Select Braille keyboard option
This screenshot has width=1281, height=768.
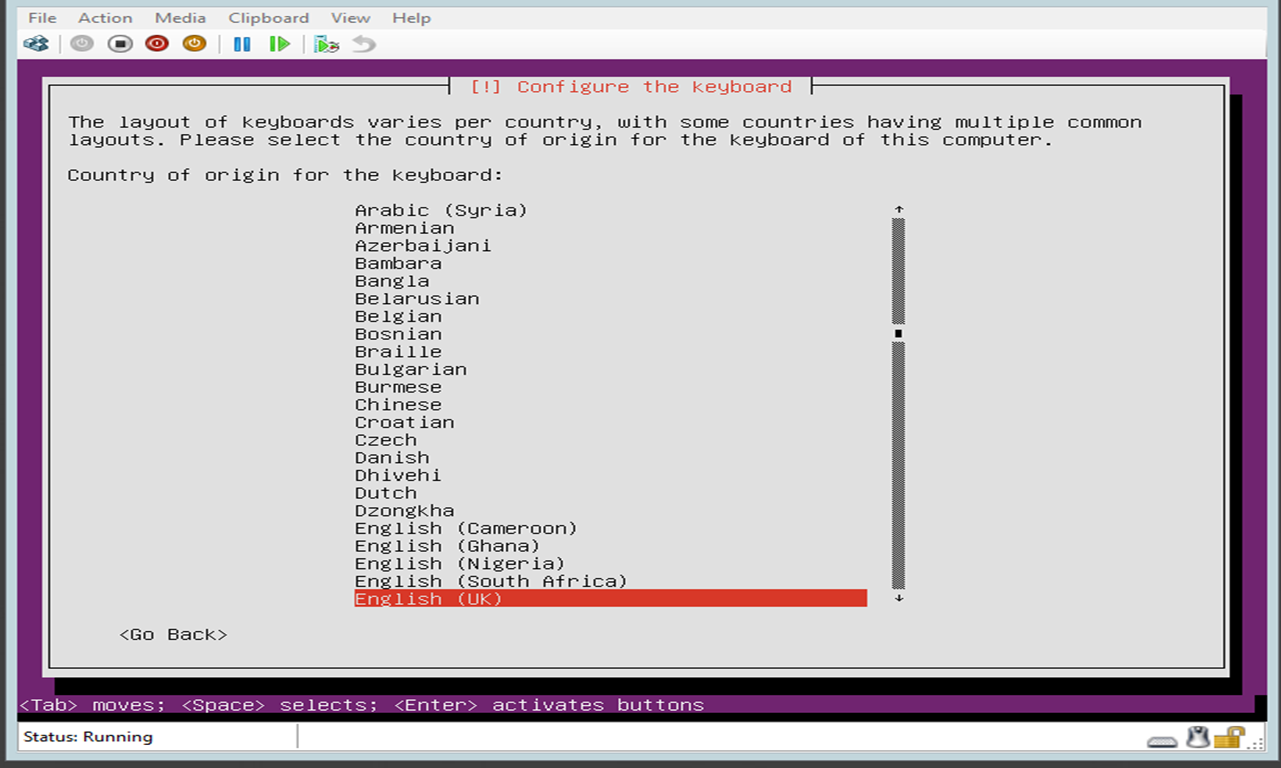point(611,352)
